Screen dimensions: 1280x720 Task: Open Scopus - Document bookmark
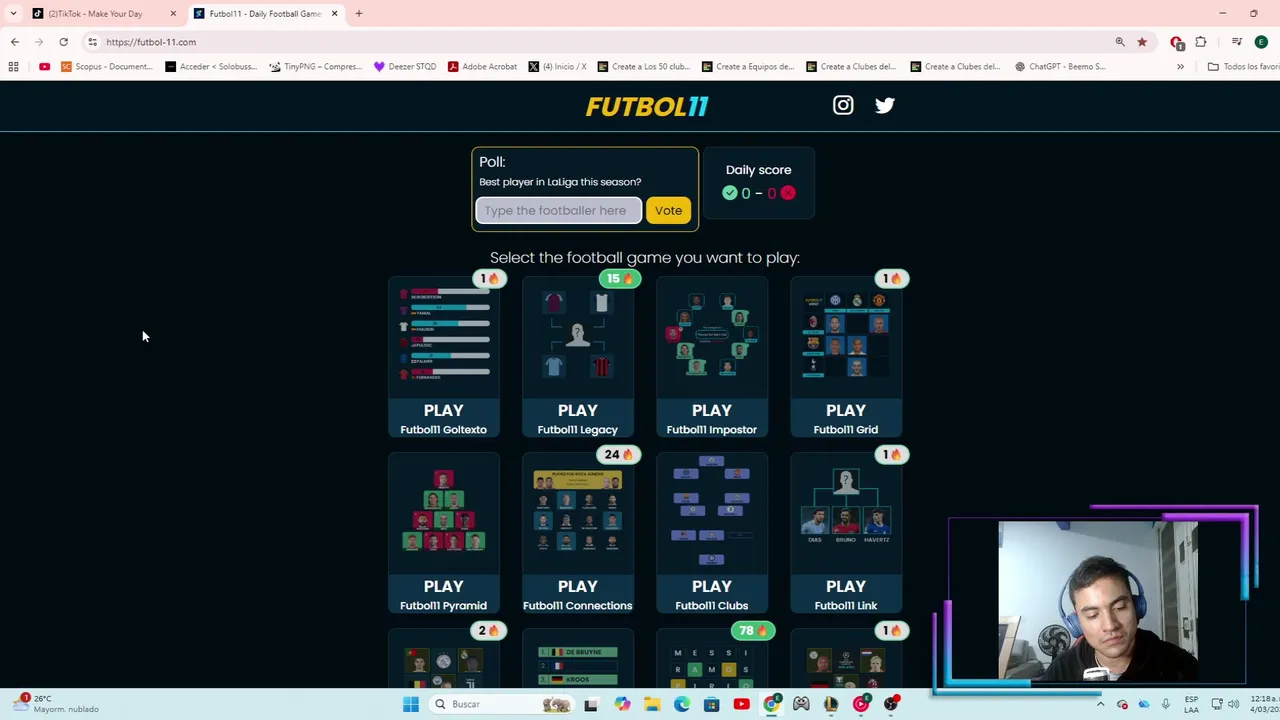pos(106,67)
